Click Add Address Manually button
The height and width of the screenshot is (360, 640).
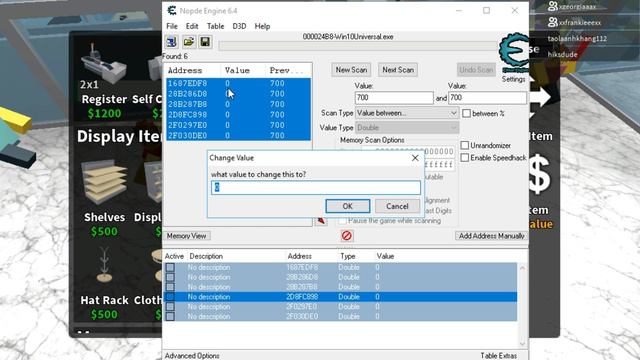tap(491, 236)
